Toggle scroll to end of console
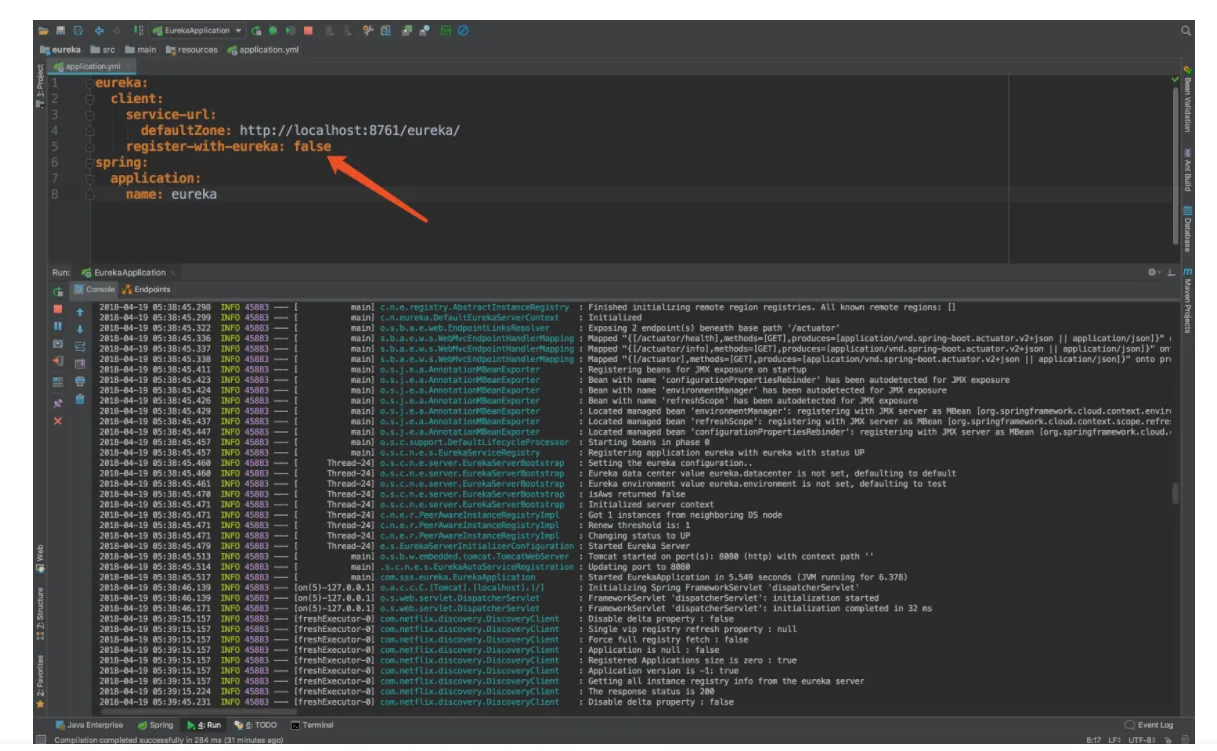The width and height of the screenshot is (1217, 751). (x=80, y=363)
